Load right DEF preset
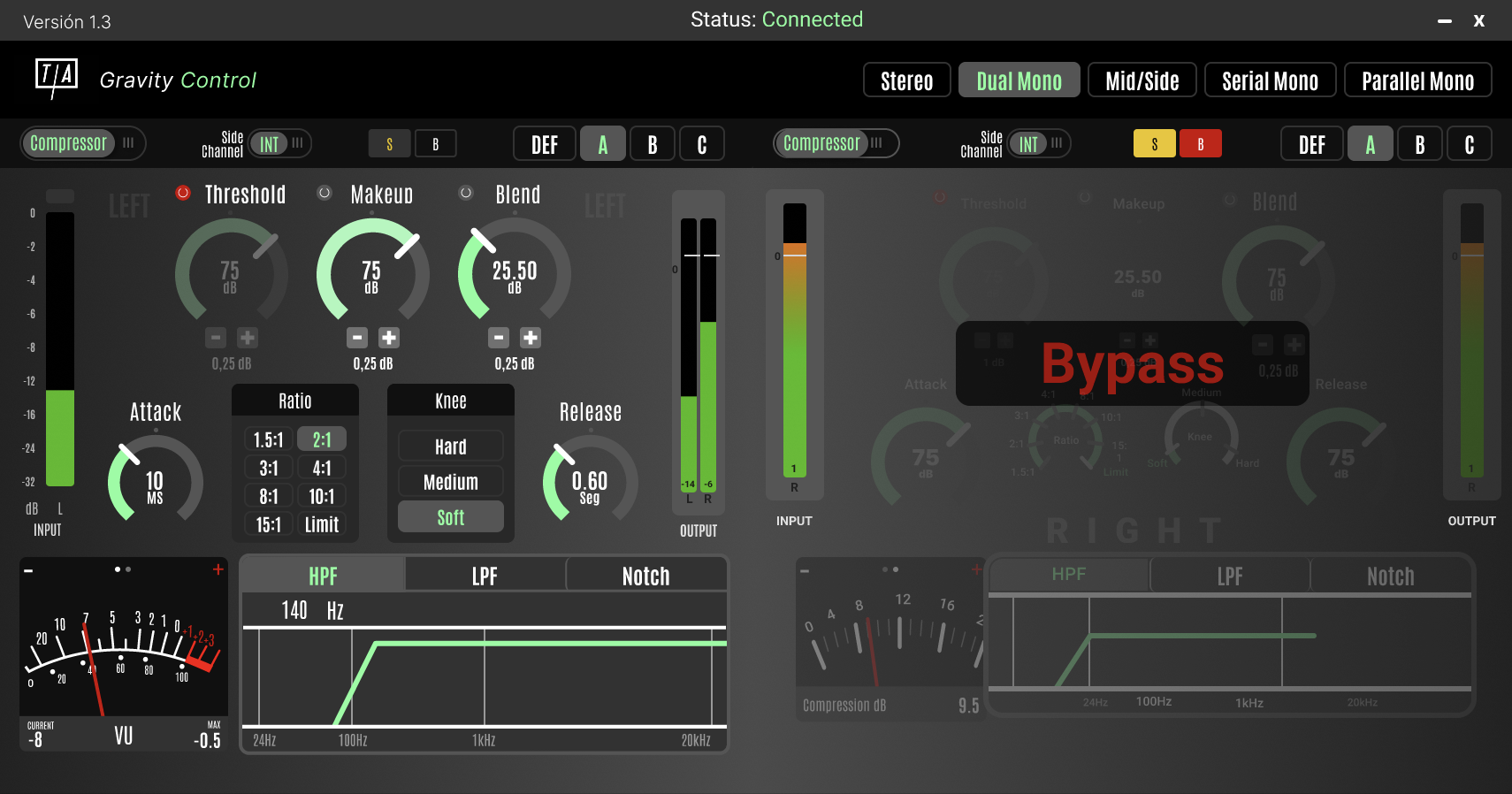The width and height of the screenshot is (1512, 794). pos(1312,144)
